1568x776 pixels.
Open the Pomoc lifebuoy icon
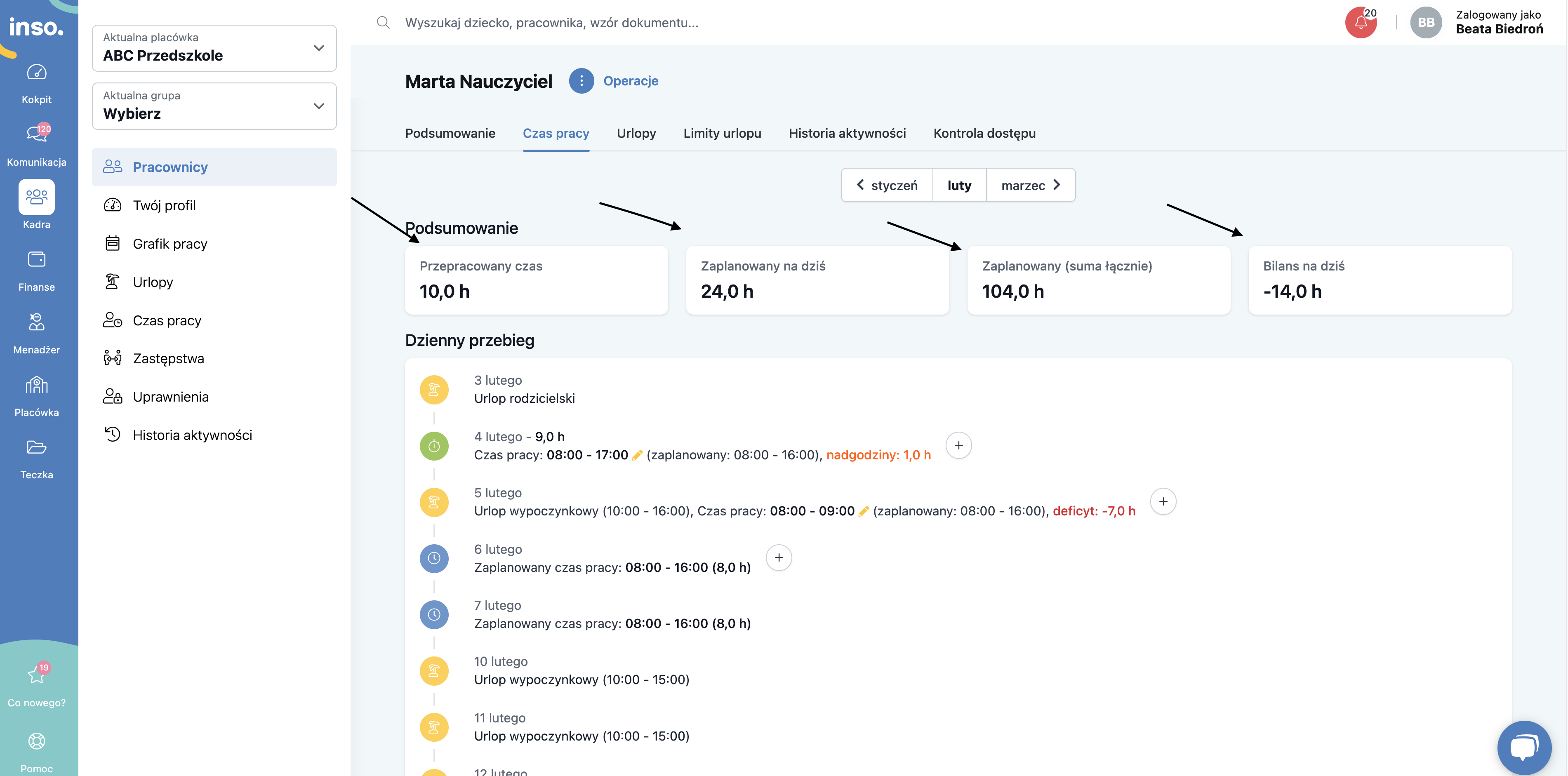(x=37, y=741)
